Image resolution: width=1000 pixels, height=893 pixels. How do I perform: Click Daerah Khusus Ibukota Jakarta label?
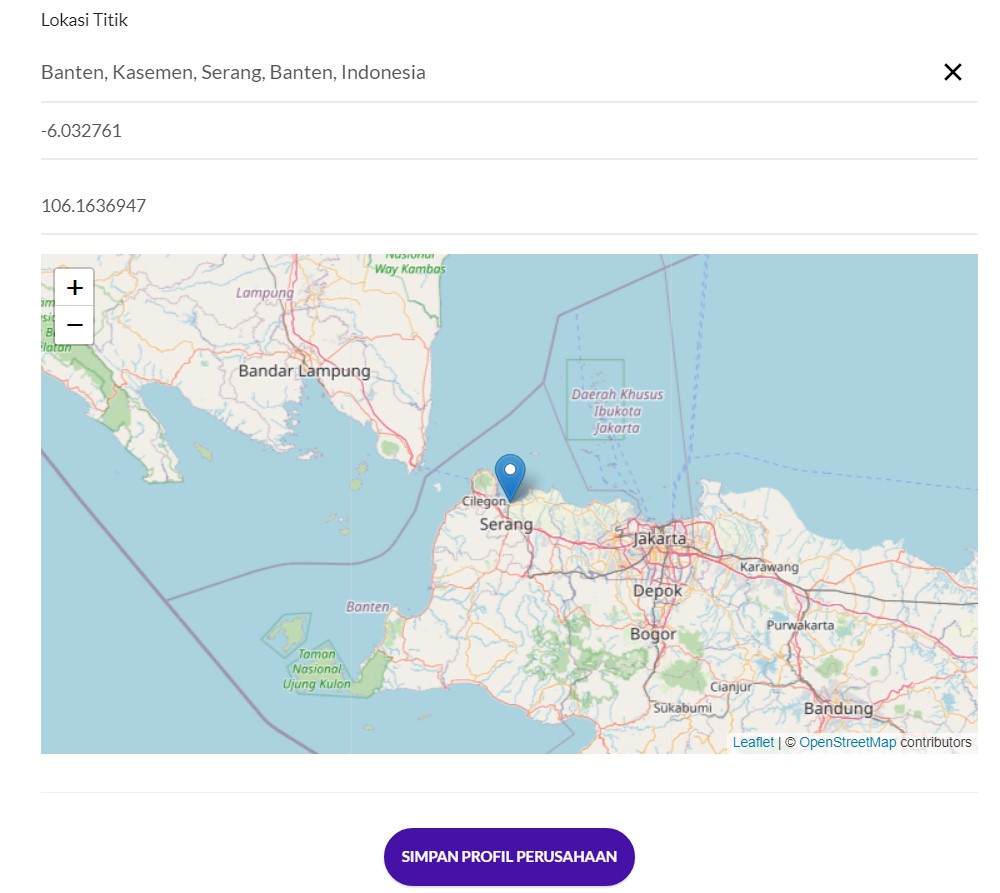point(617,411)
